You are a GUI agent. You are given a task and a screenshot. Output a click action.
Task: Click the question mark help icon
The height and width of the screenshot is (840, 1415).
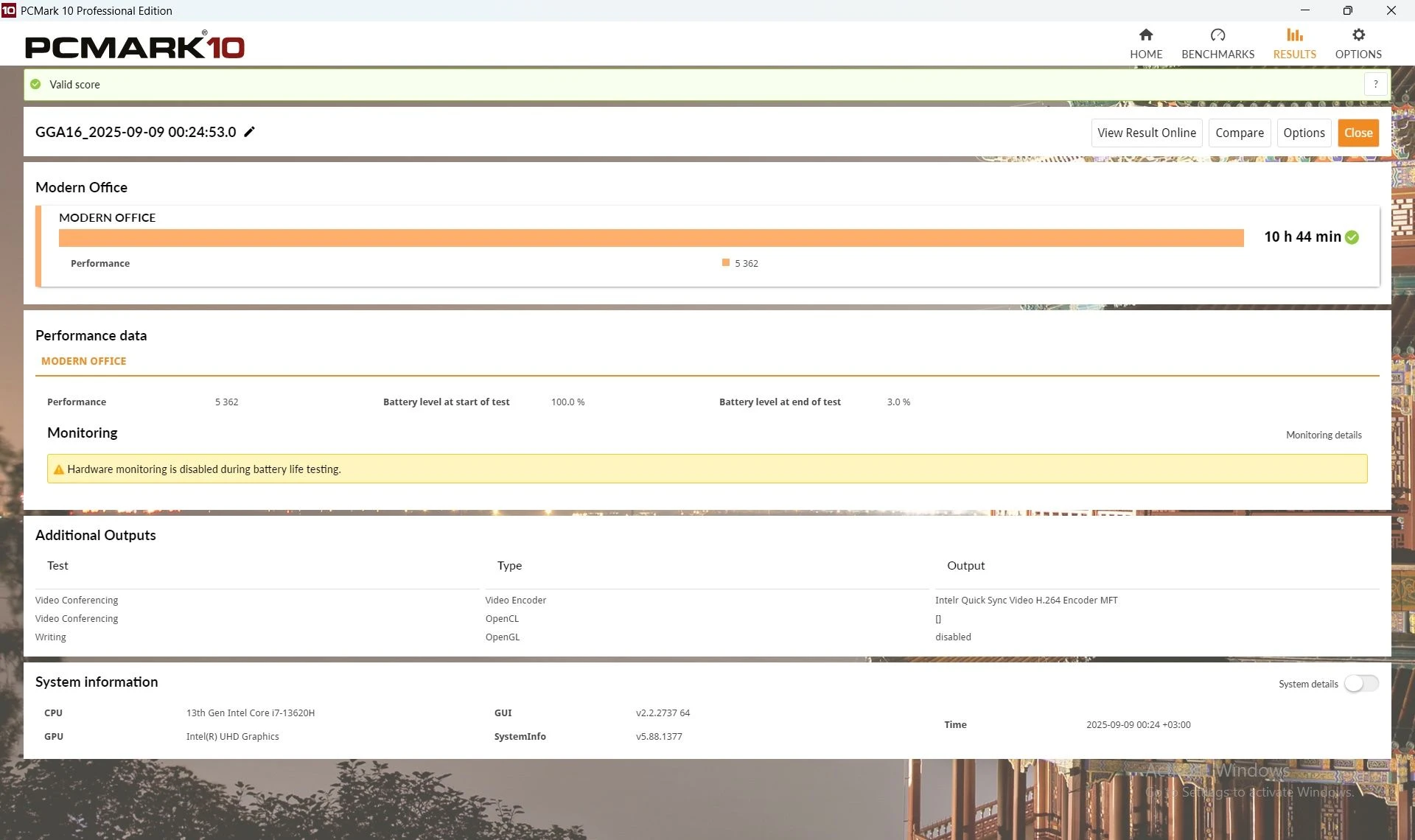tap(1375, 84)
